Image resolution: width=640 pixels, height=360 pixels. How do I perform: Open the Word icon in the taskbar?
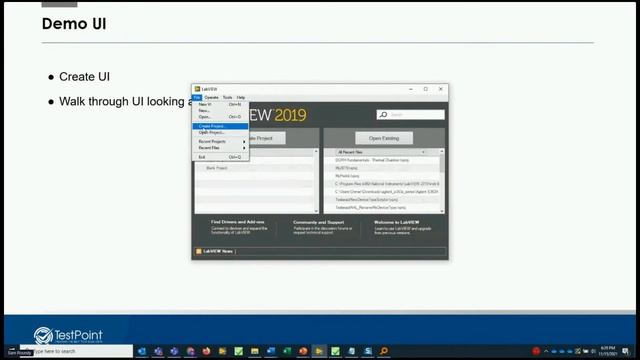pos(271,351)
